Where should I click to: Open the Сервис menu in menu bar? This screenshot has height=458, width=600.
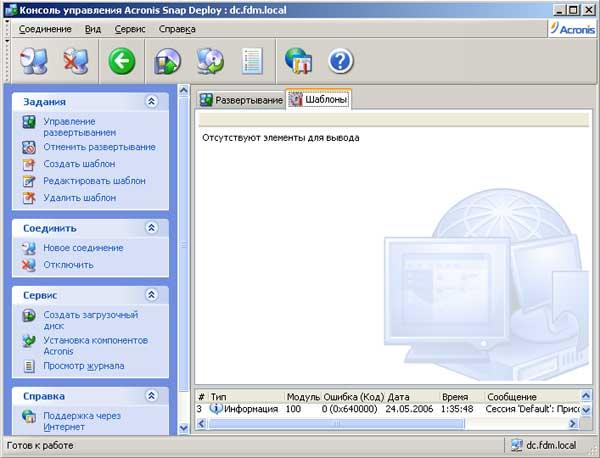tap(130, 29)
